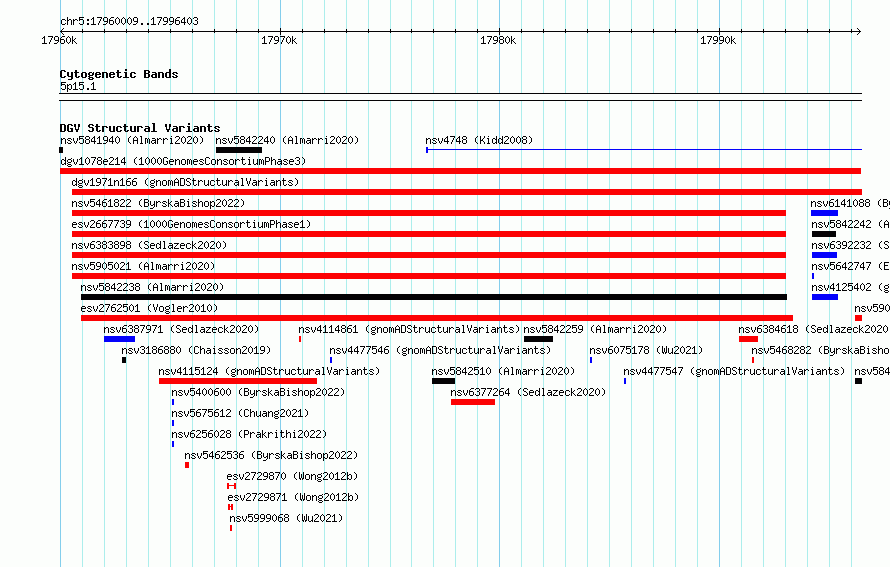Image resolution: width=890 pixels, height=567 pixels.
Task: Select esv2667739 (1000GenomesConsortiumPhase1) label
Action: click(x=191, y=224)
